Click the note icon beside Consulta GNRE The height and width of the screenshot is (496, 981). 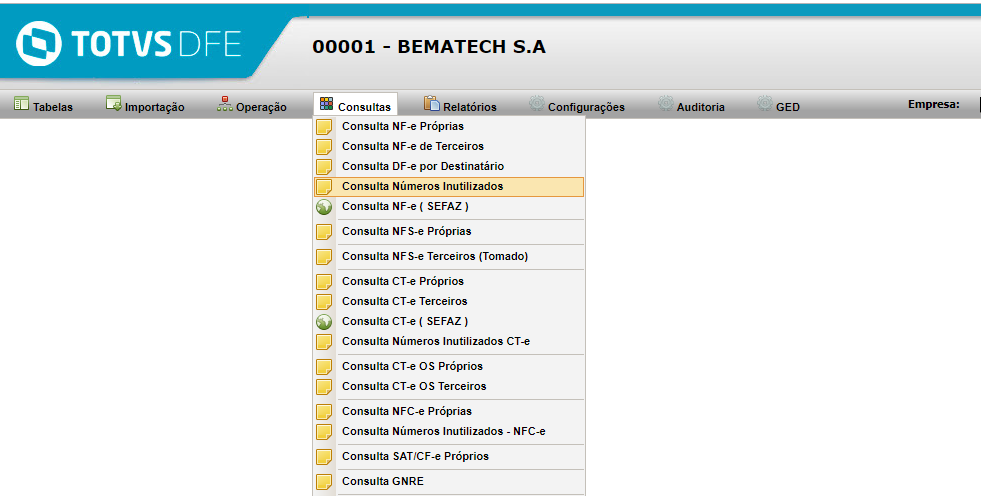tap(324, 482)
